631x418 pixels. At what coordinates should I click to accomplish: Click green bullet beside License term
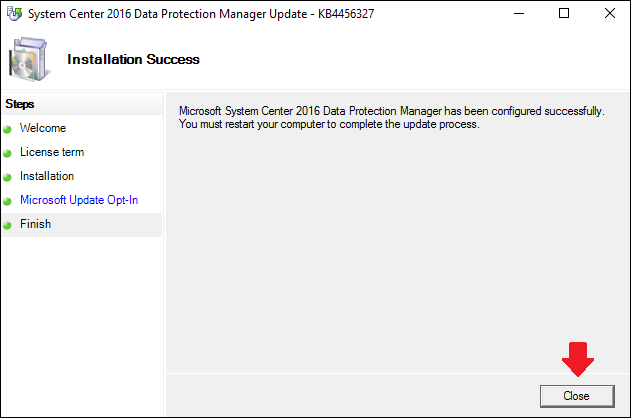pos(8,153)
